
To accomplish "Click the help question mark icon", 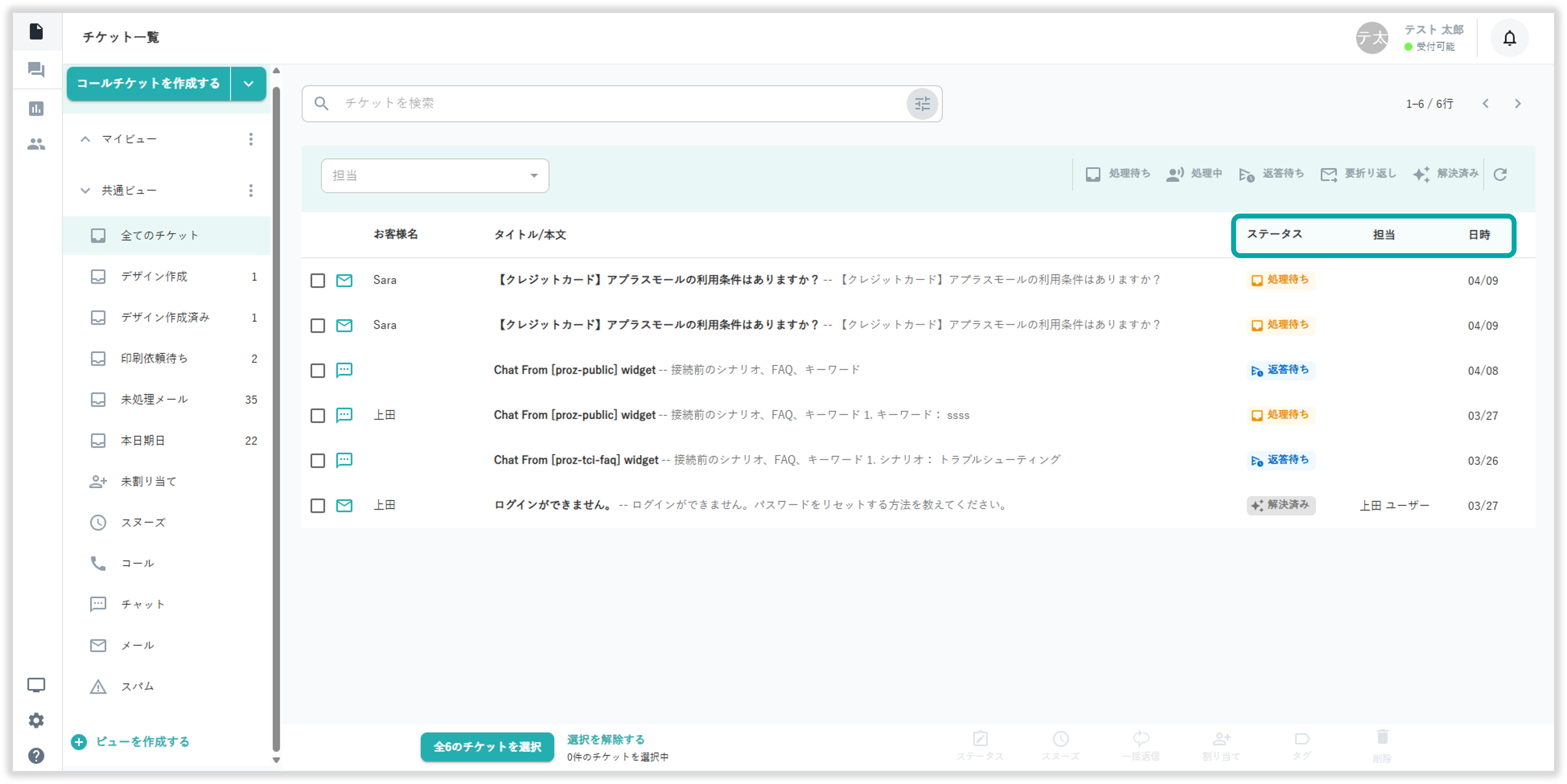I will 36,756.
